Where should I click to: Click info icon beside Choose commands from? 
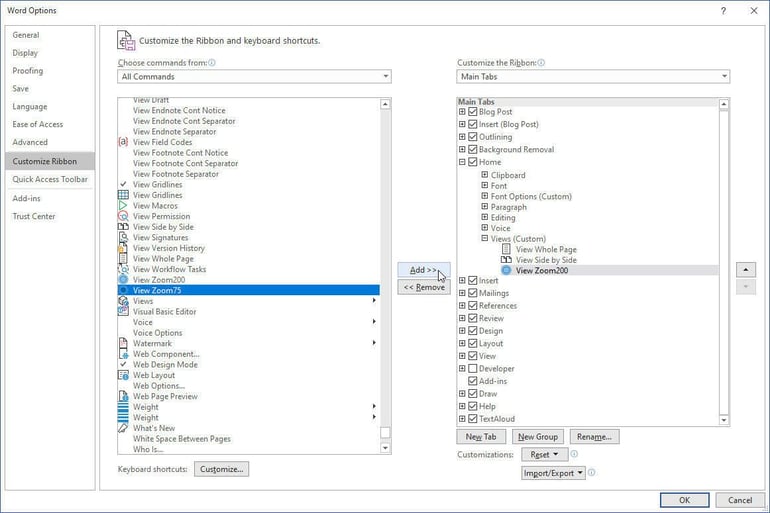(x=212, y=62)
